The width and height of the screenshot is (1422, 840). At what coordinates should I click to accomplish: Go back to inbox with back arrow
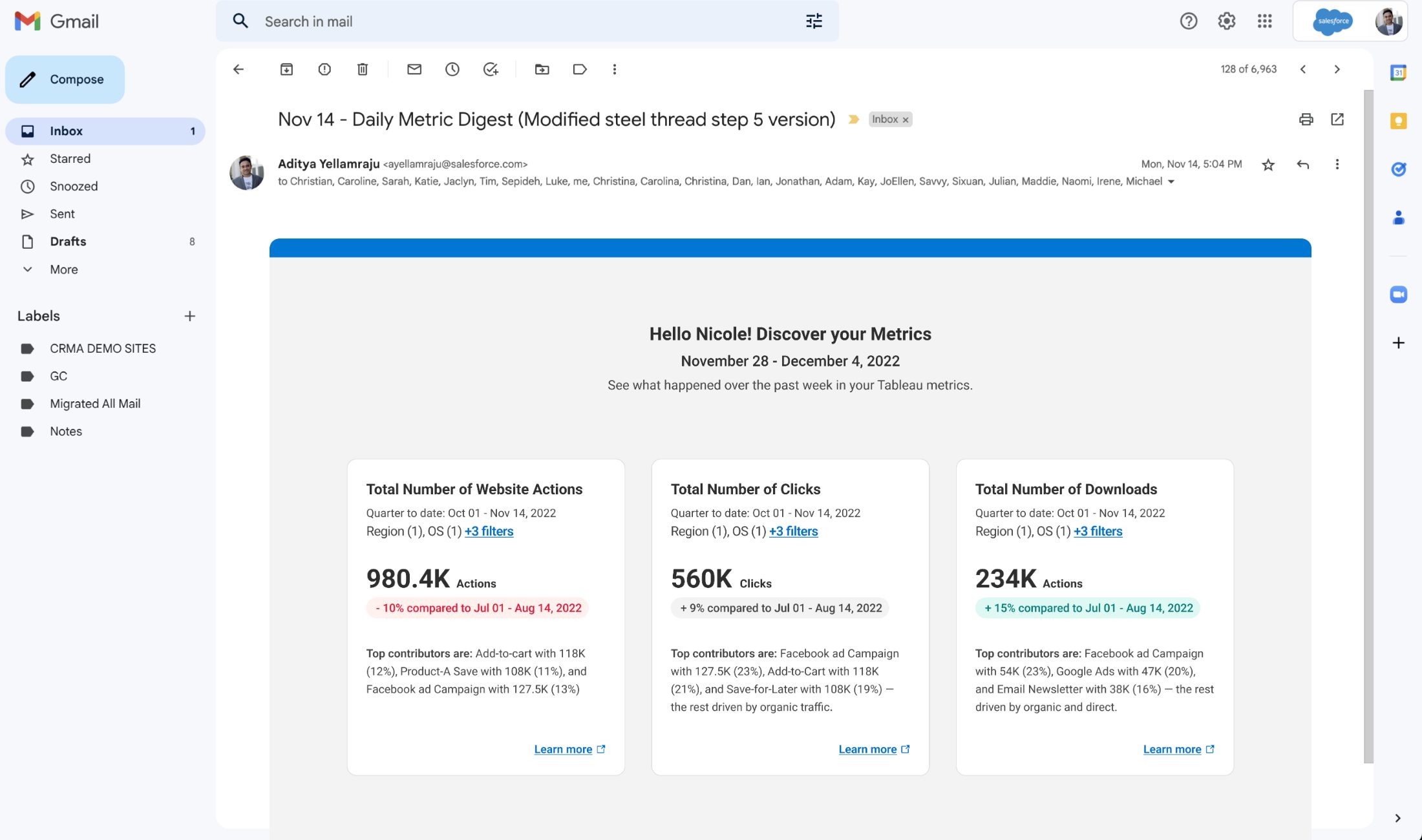coord(239,69)
